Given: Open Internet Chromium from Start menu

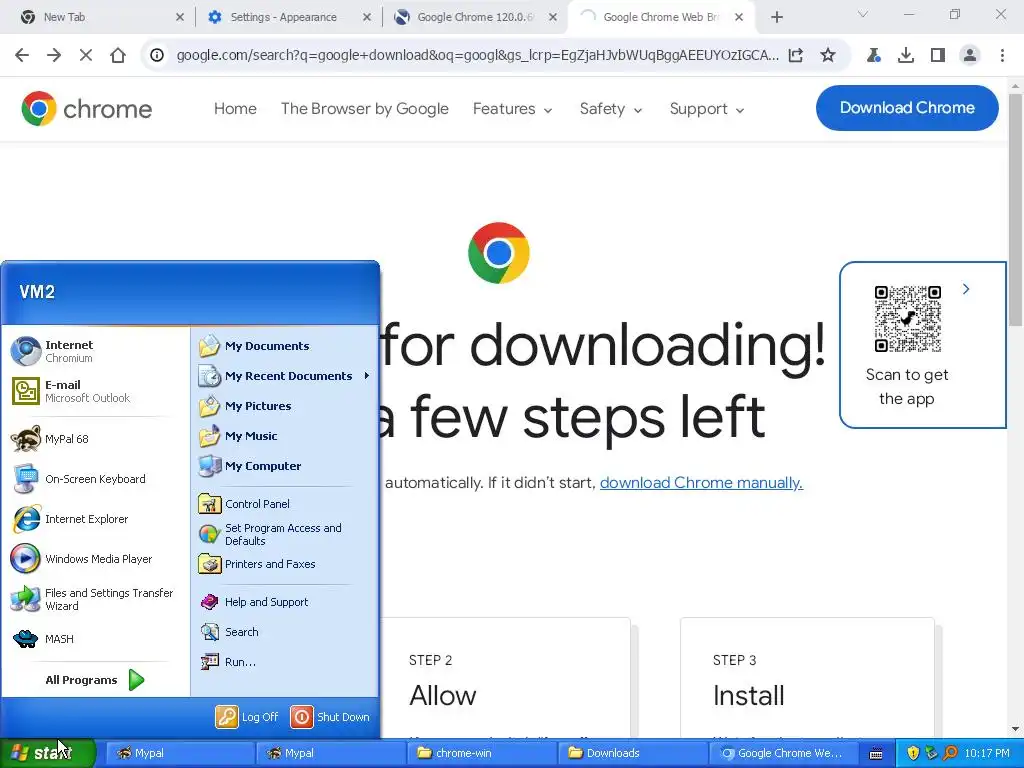Looking at the screenshot, I should (96, 351).
